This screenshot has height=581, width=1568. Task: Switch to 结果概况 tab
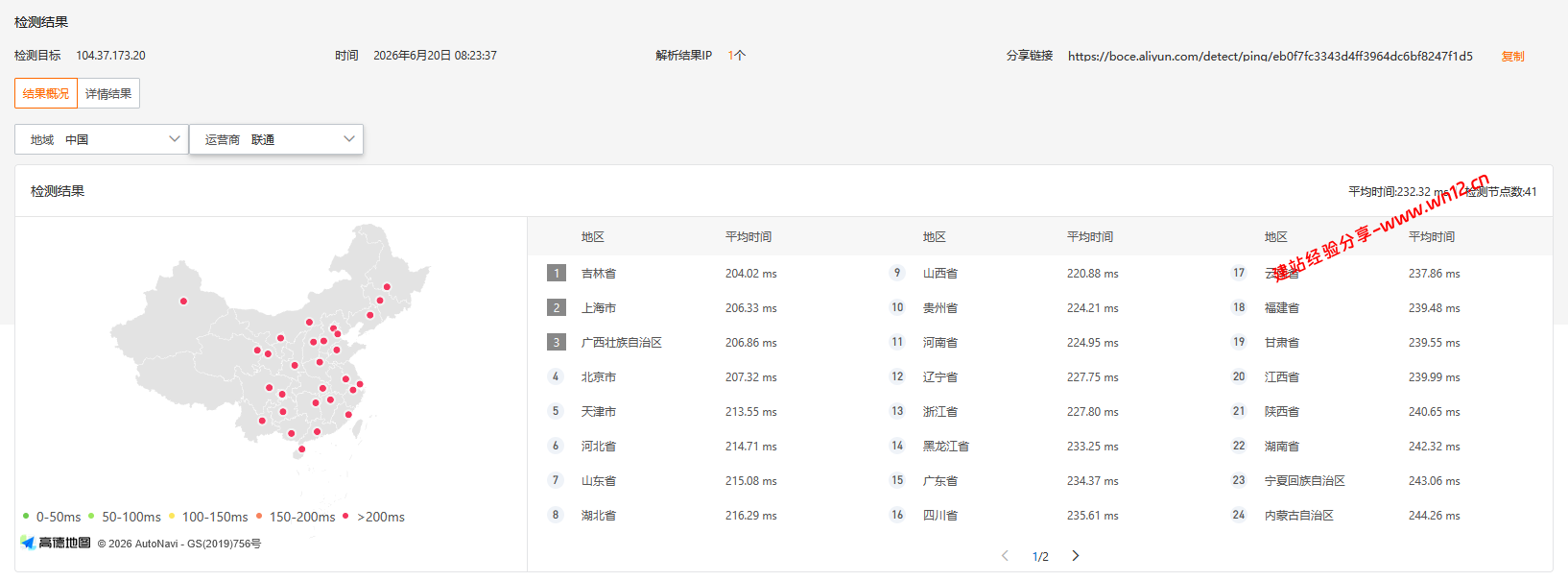[46, 93]
